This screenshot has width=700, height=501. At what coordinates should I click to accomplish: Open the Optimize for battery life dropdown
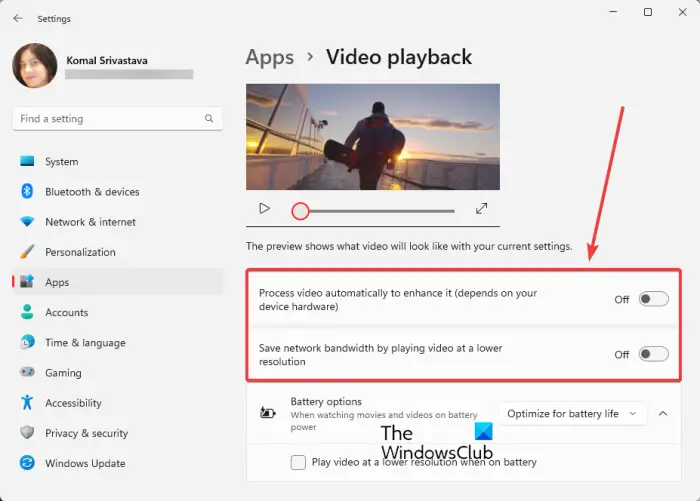(572, 413)
